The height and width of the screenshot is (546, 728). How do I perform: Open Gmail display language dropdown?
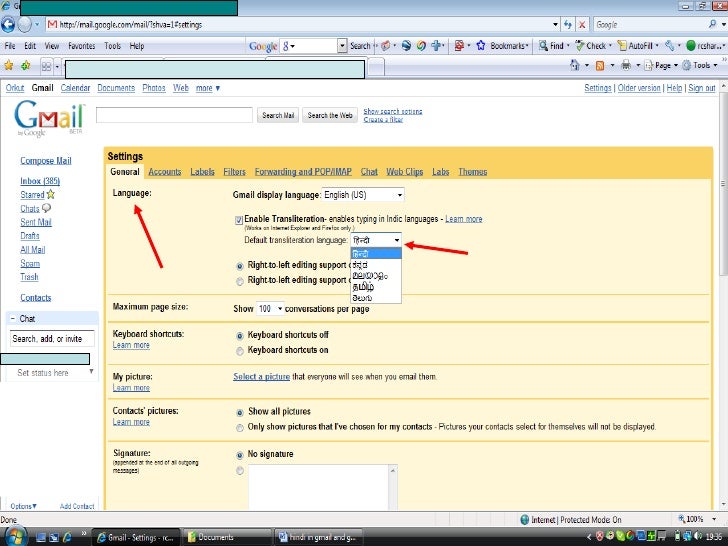(x=363, y=195)
